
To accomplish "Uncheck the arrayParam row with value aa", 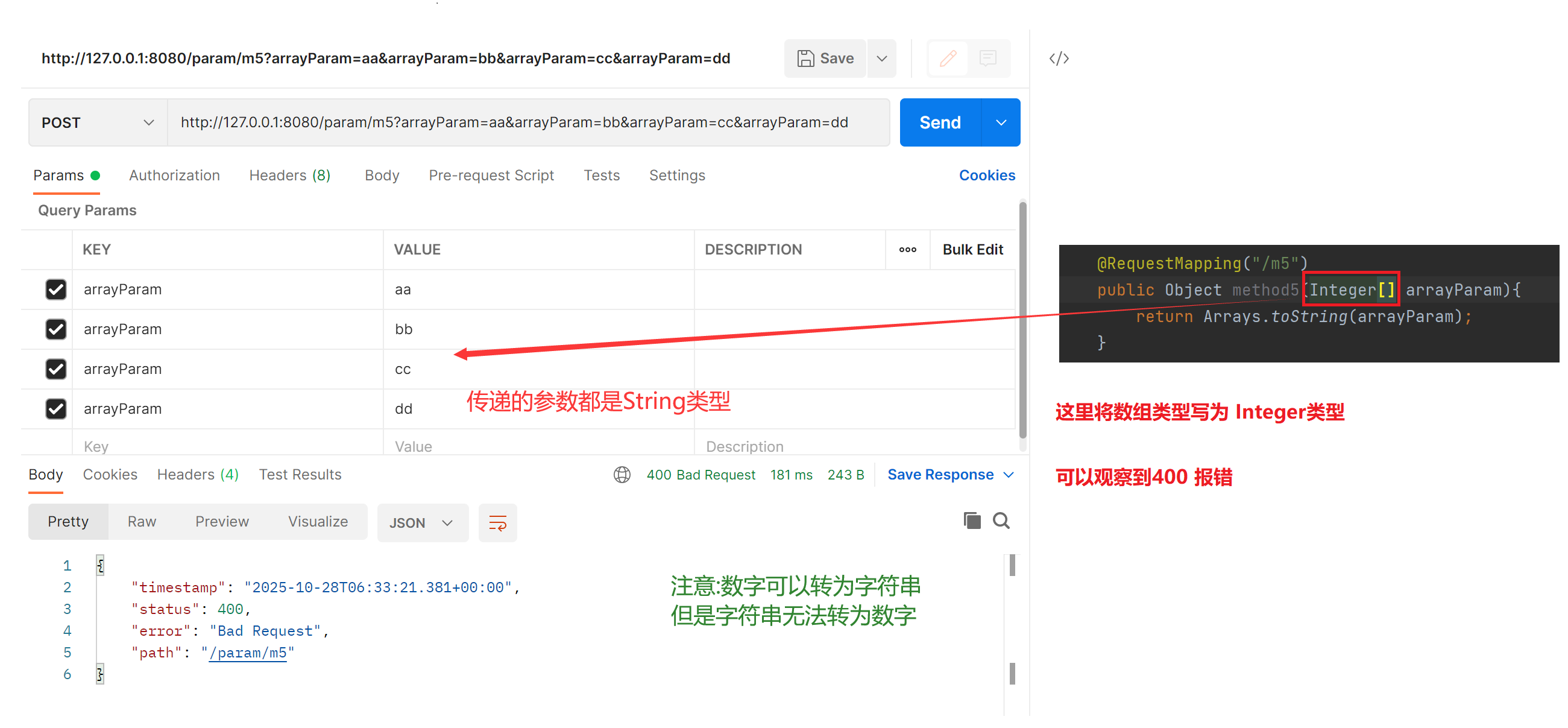I will [55, 290].
